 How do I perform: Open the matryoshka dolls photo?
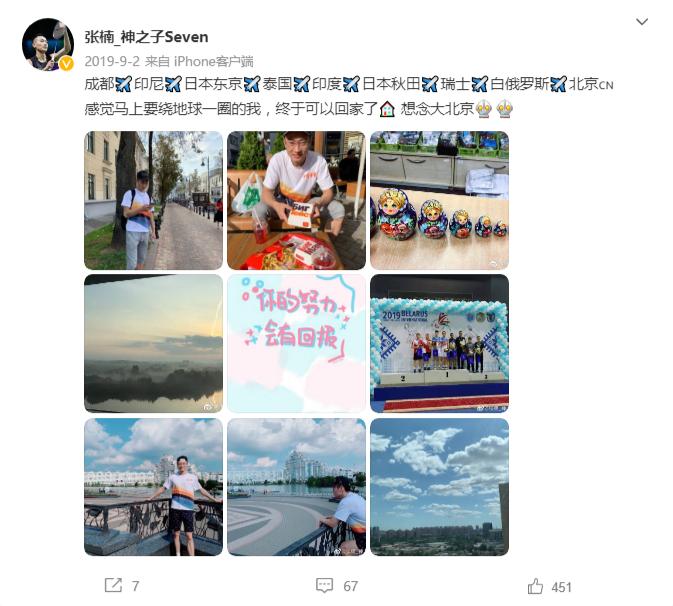point(439,200)
